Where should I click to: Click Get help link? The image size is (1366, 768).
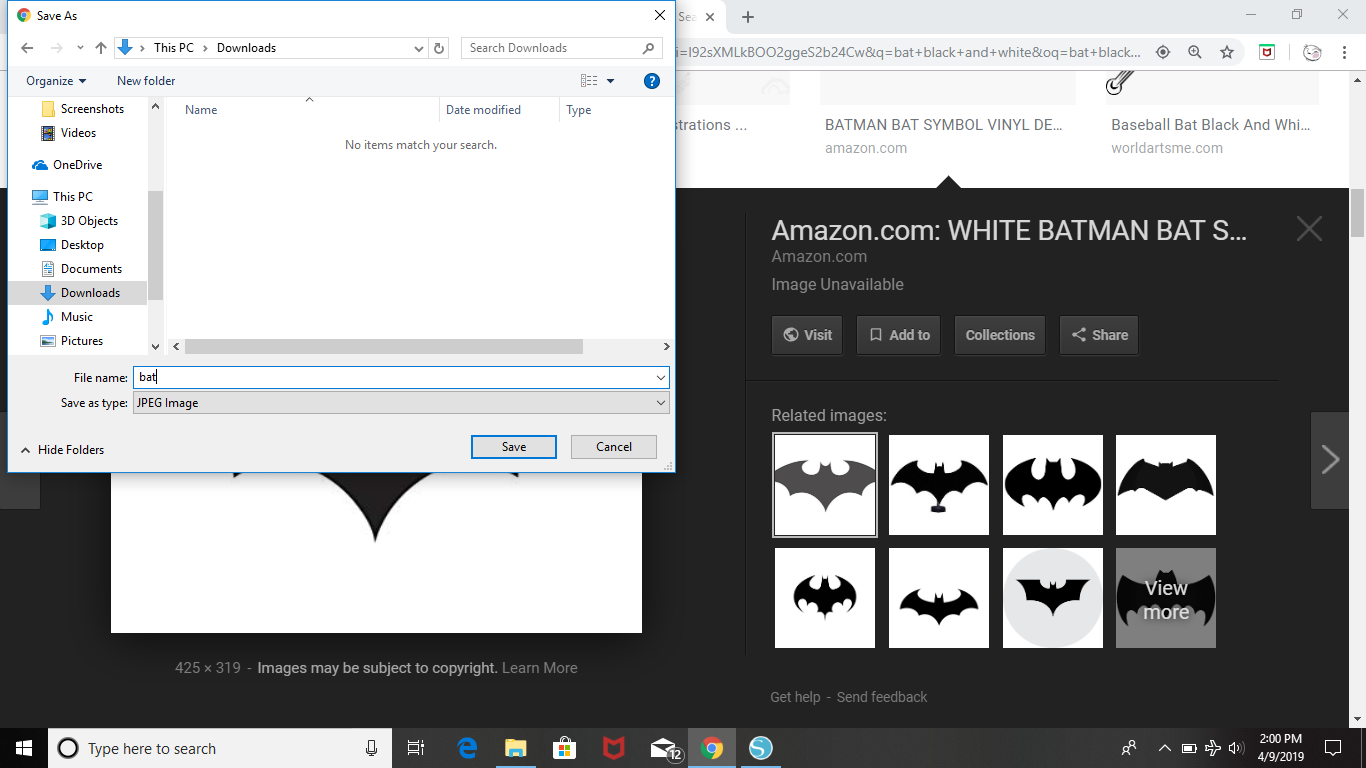795,697
